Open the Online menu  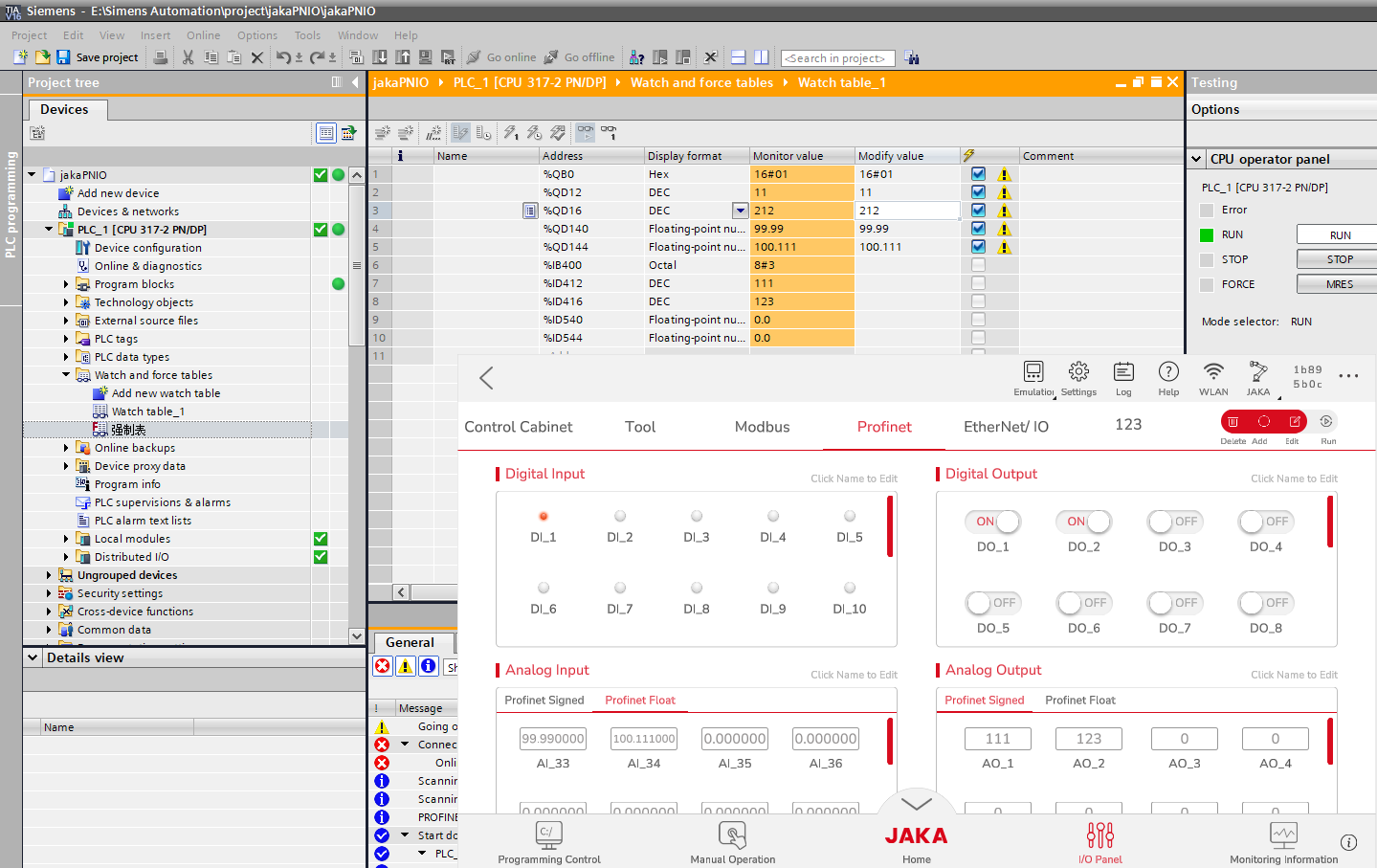203,35
